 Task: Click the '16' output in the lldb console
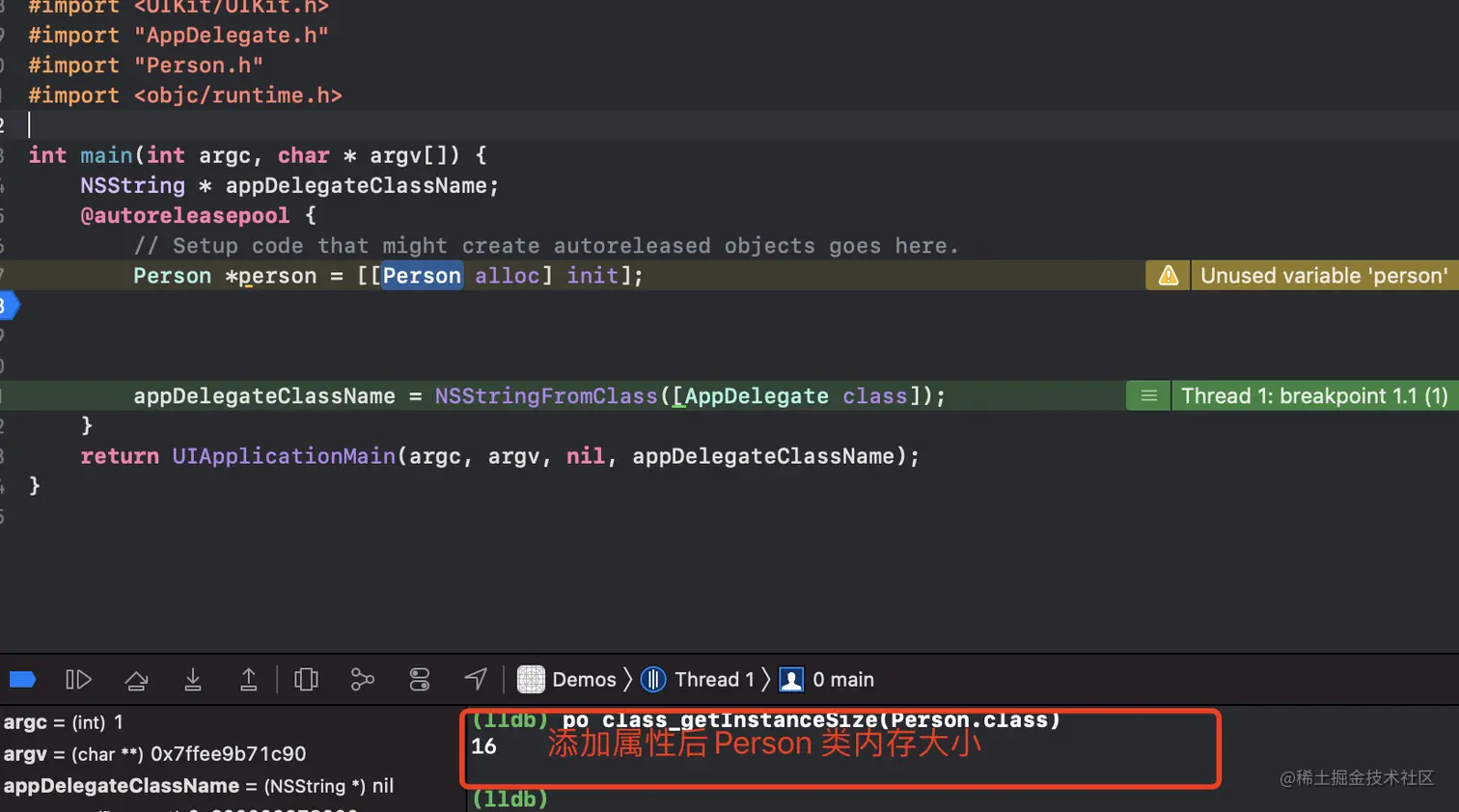click(483, 746)
